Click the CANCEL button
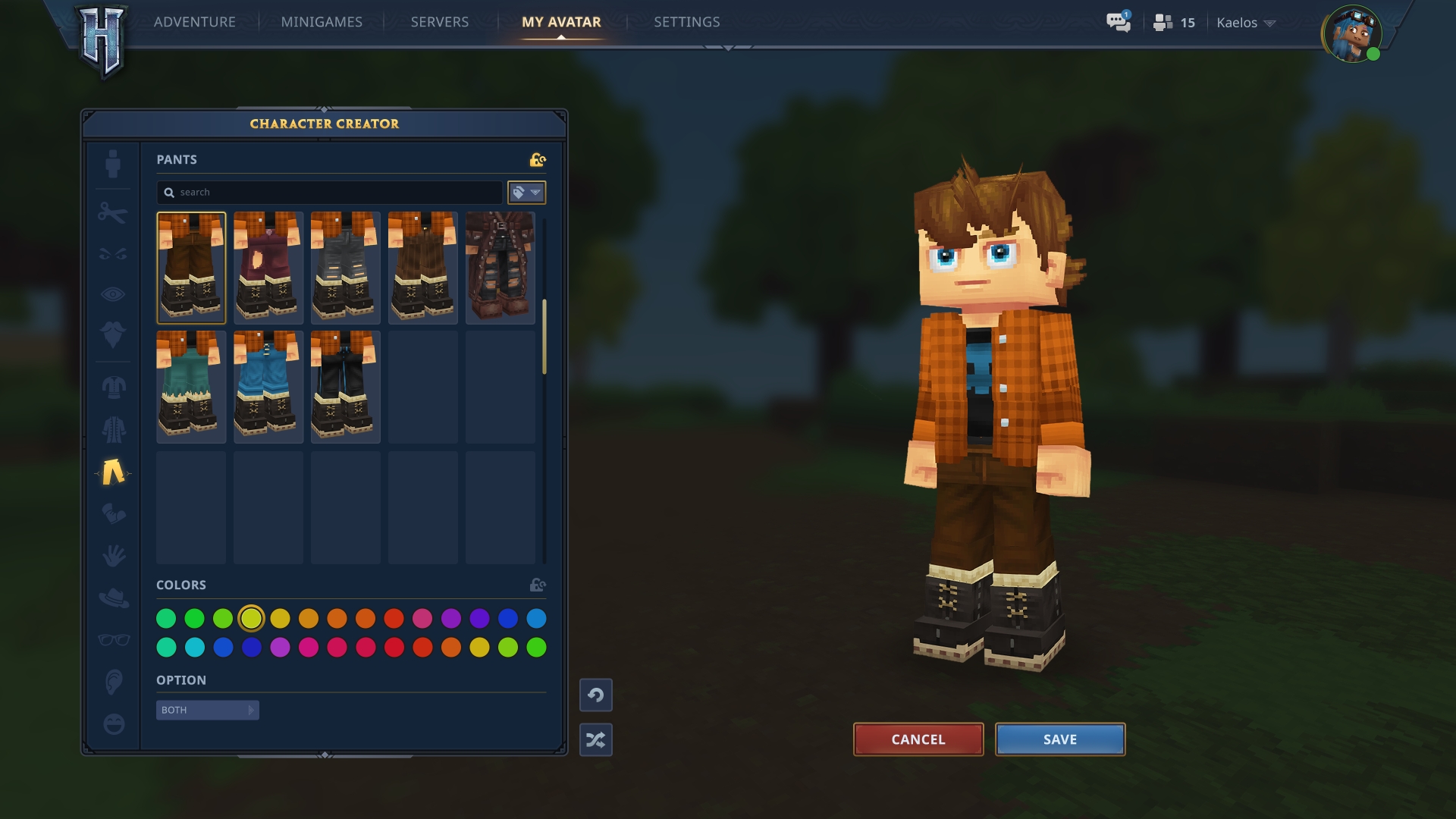 (918, 739)
